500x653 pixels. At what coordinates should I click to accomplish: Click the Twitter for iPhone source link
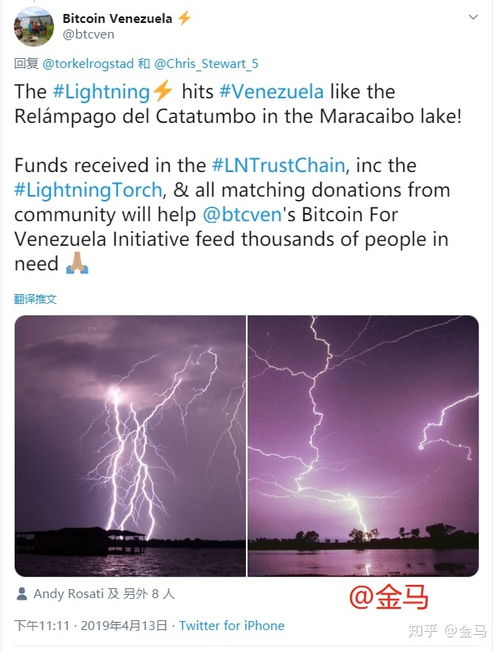tap(232, 626)
